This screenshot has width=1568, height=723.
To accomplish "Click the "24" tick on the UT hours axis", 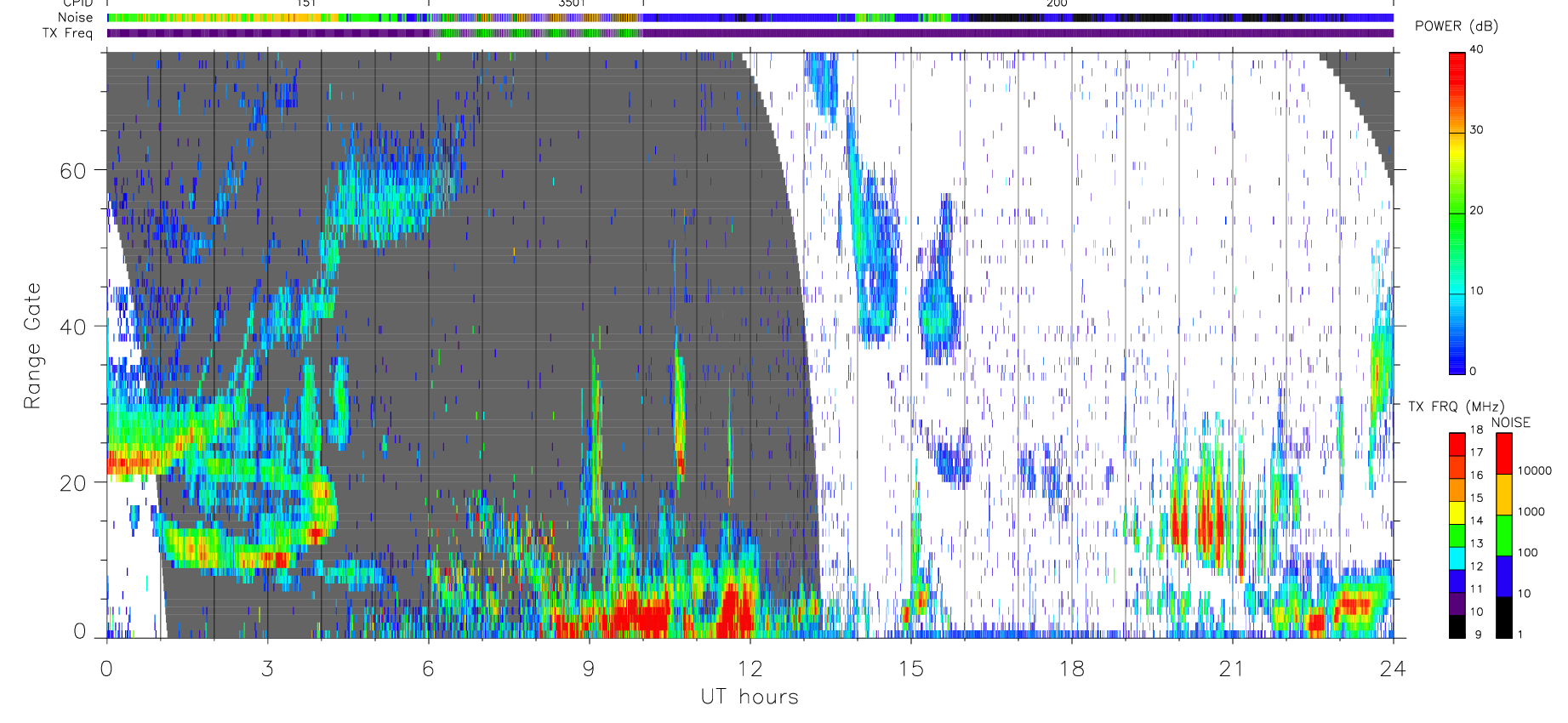I will 1393,669.
